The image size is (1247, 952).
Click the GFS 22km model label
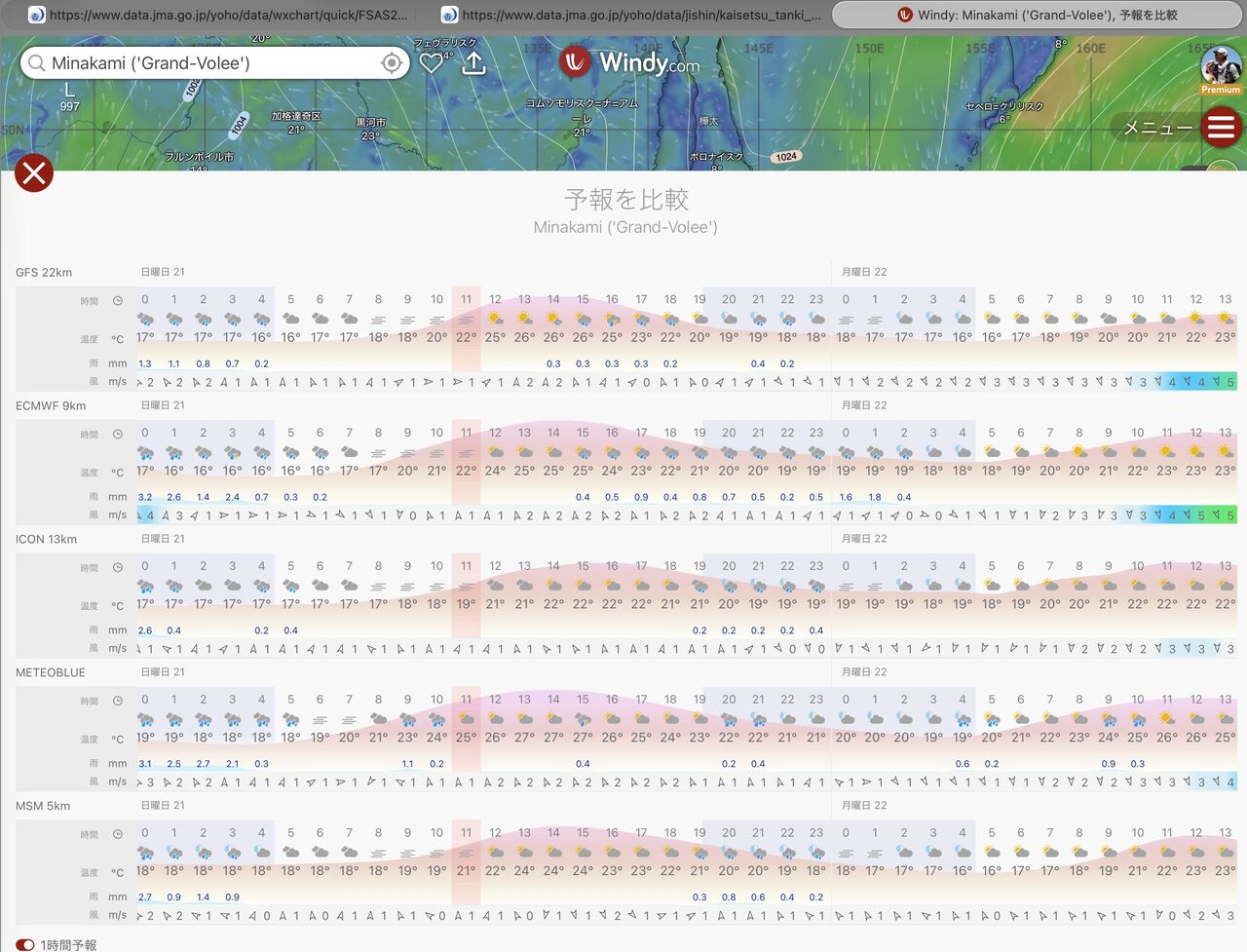[44, 272]
